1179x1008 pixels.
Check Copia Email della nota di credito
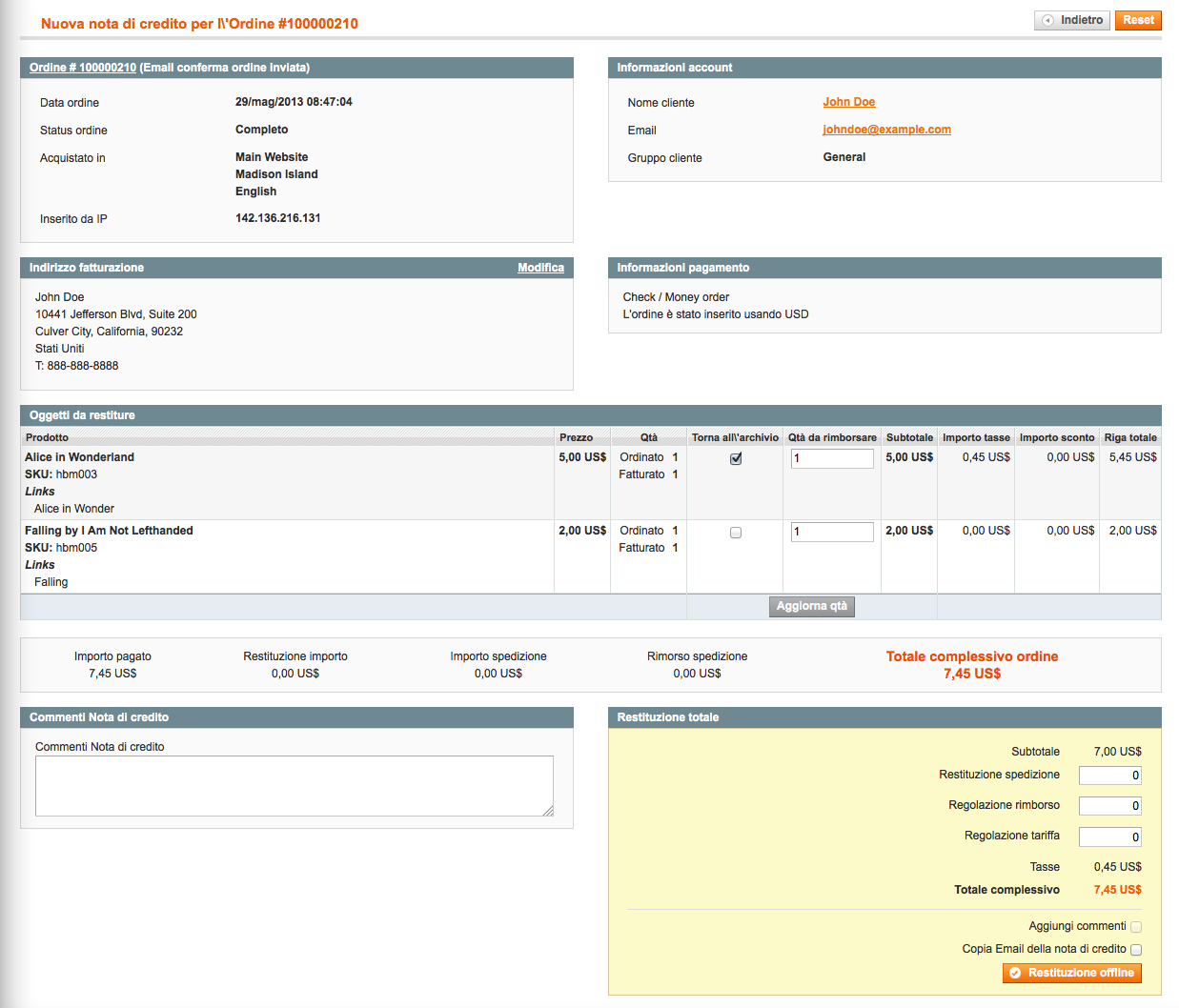(1136, 949)
